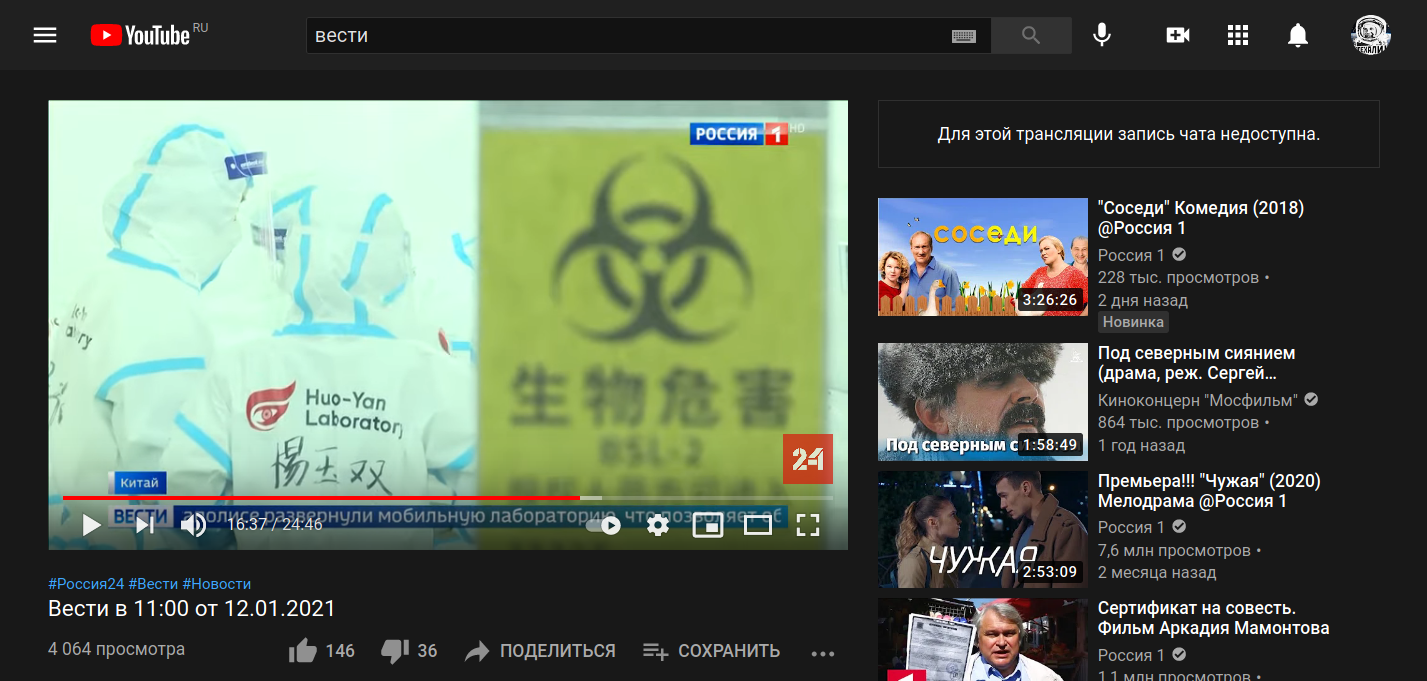Click СОХРАНИТЬ save button
This screenshot has width=1427, height=681.
[x=712, y=651]
